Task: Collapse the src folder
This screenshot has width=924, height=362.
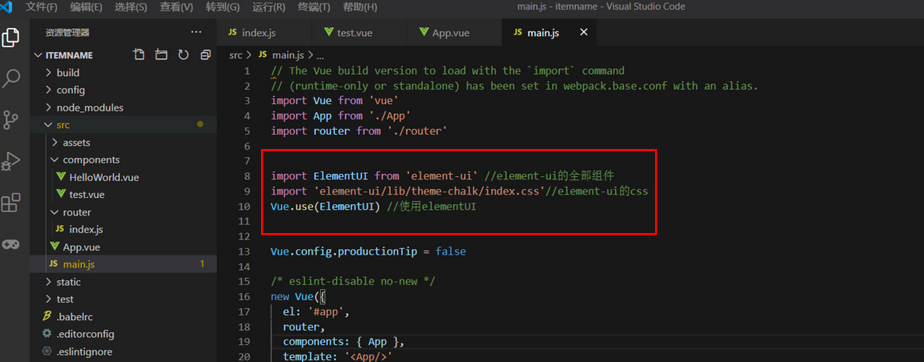Action: tap(49, 125)
